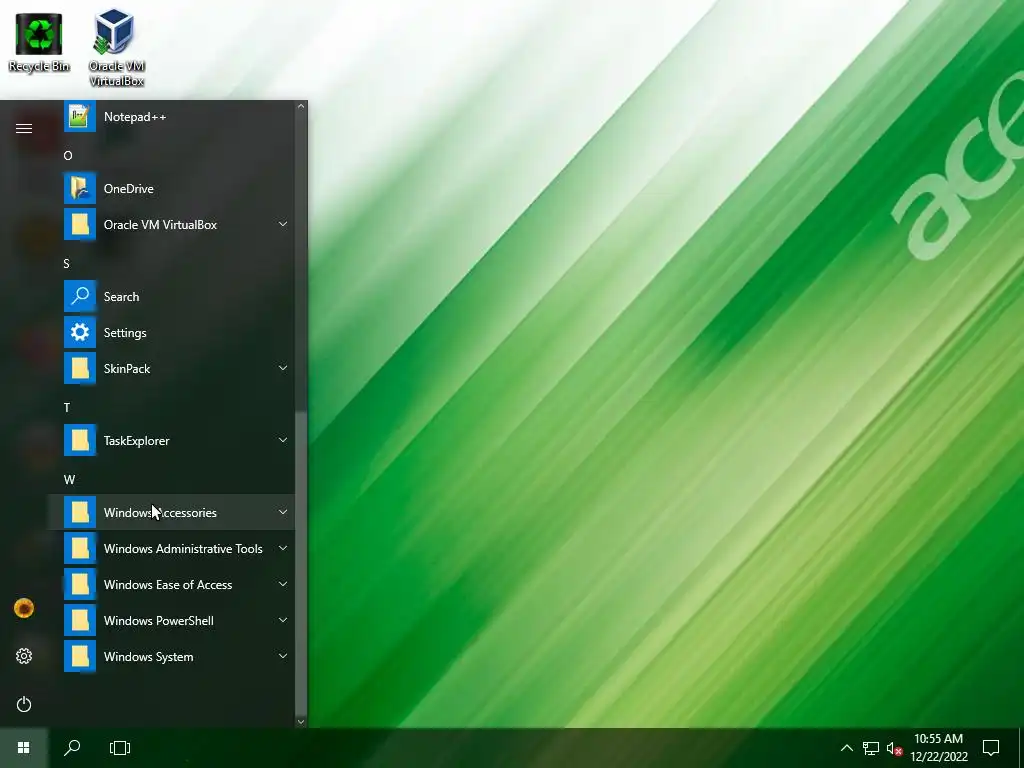1024x768 pixels.
Task: Click the Windows Accessories folder icon
Action: coord(80,513)
